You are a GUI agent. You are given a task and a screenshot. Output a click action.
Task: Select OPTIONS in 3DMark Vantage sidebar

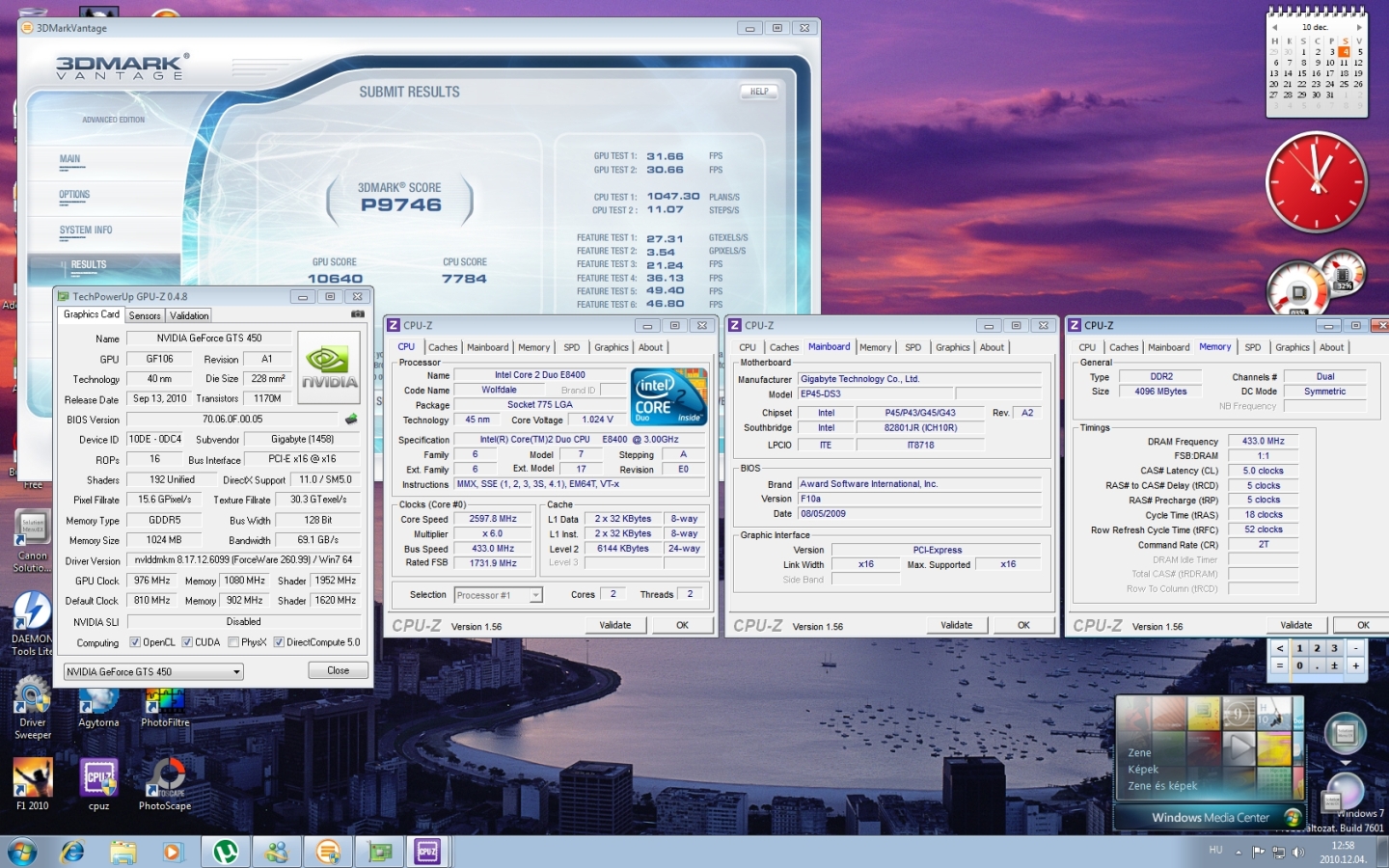pyautogui.click(x=74, y=195)
